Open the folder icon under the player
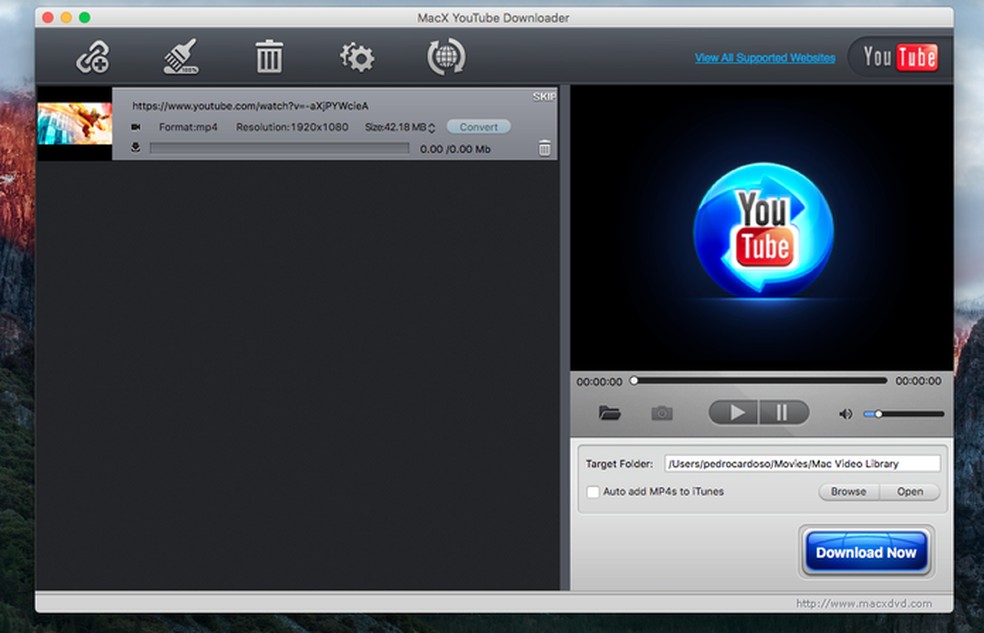The image size is (984, 633). 609,413
